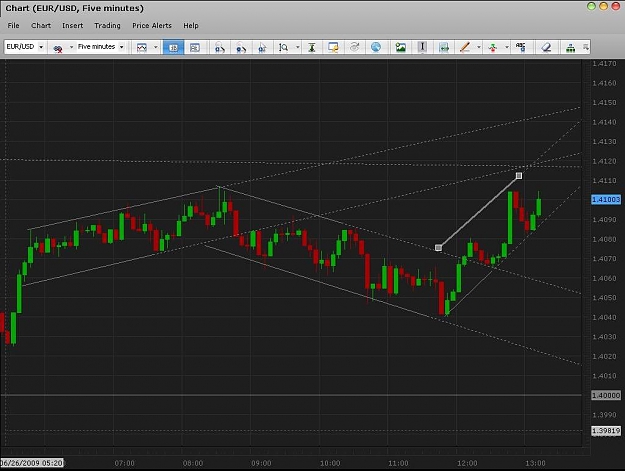Click the green minimize window button

point(592,6)
